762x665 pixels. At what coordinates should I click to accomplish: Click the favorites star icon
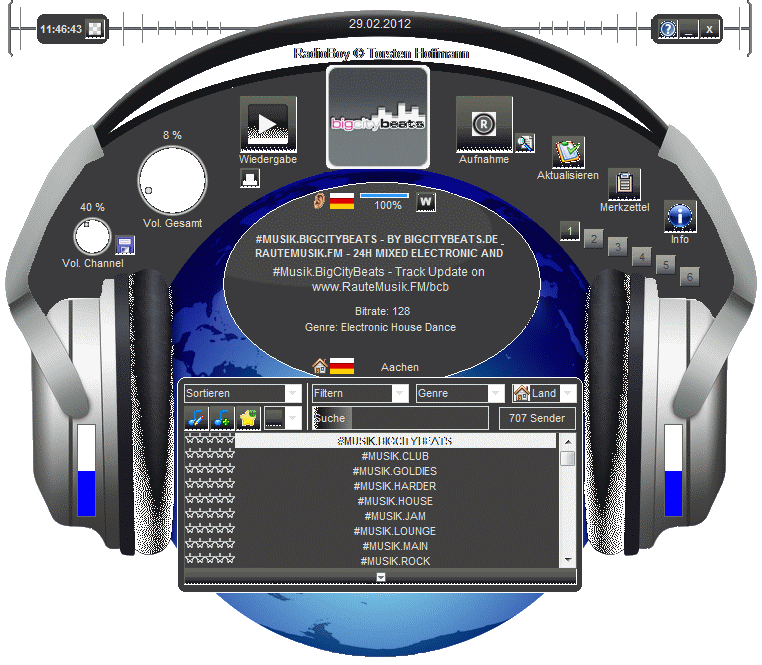[x=248, y=418]
